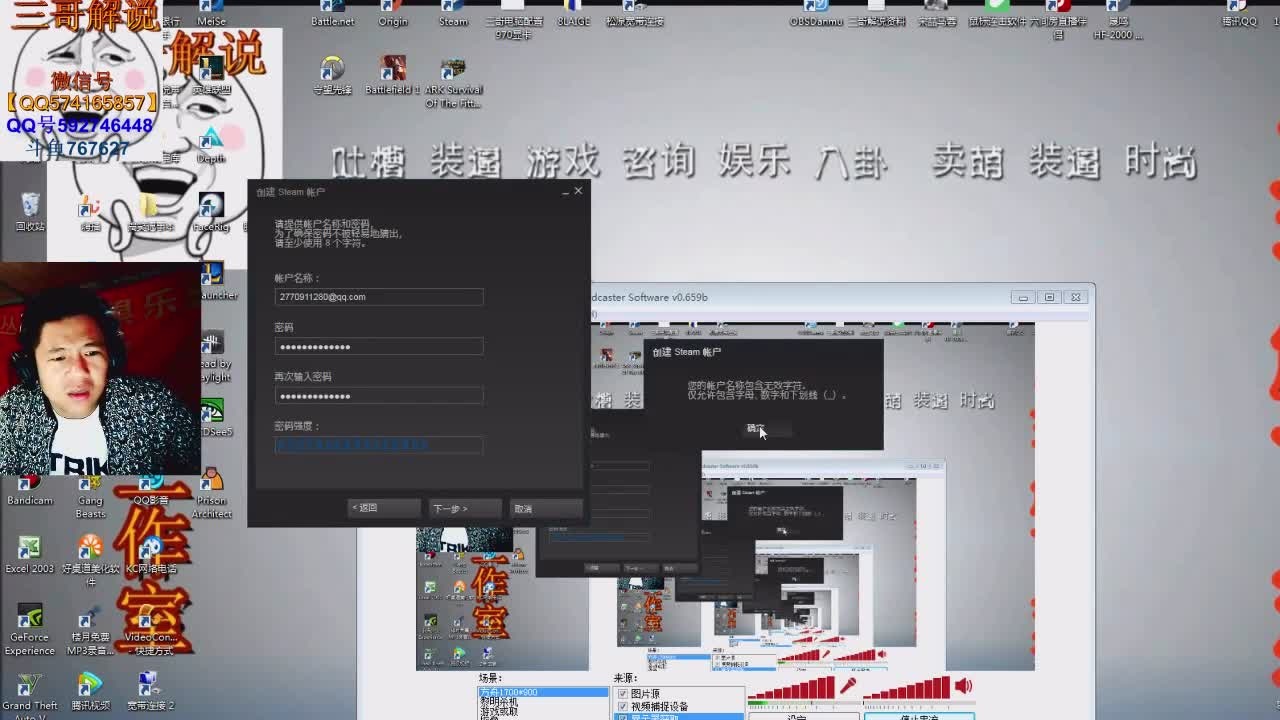The image size is (1280, 720).
Task: Minimize the Steam account creation dialog
Action: (x=563, y=191)
